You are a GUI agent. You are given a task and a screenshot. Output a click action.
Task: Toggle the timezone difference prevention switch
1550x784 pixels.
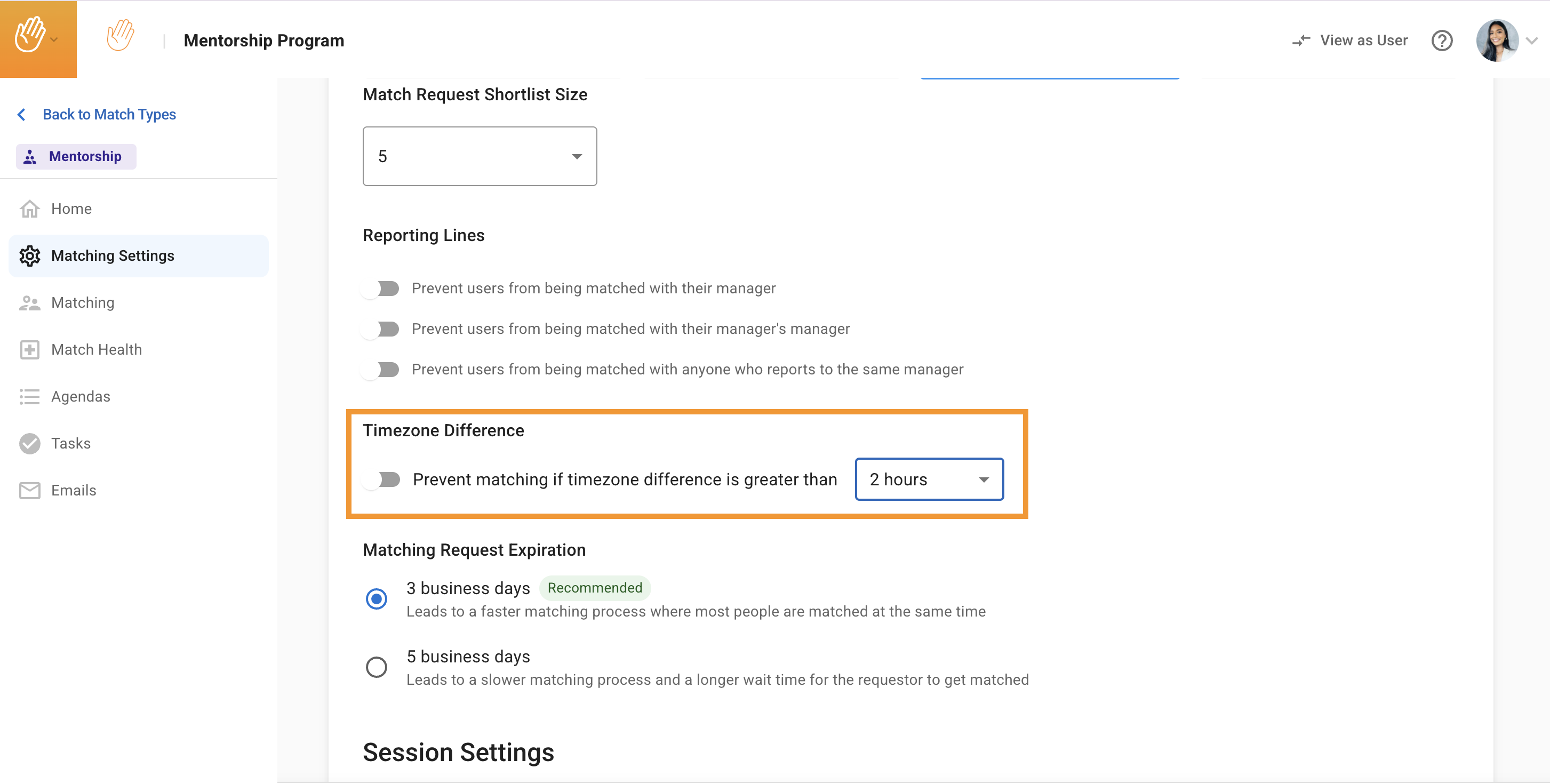(x=382, y=479)
